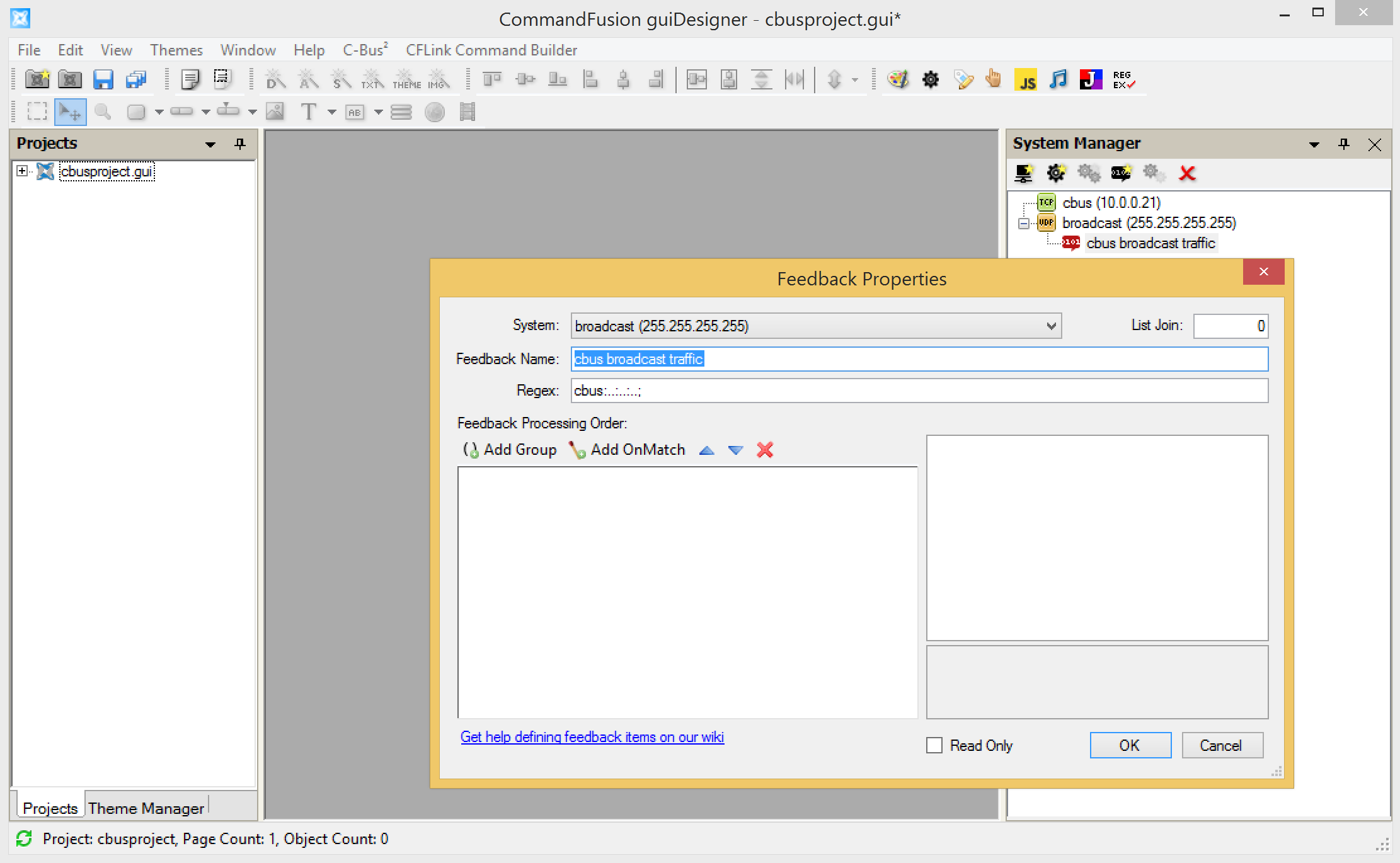The image size is (1400, 863).
Task: Switch to Theme Manager tab
Action: coord(146,808)
